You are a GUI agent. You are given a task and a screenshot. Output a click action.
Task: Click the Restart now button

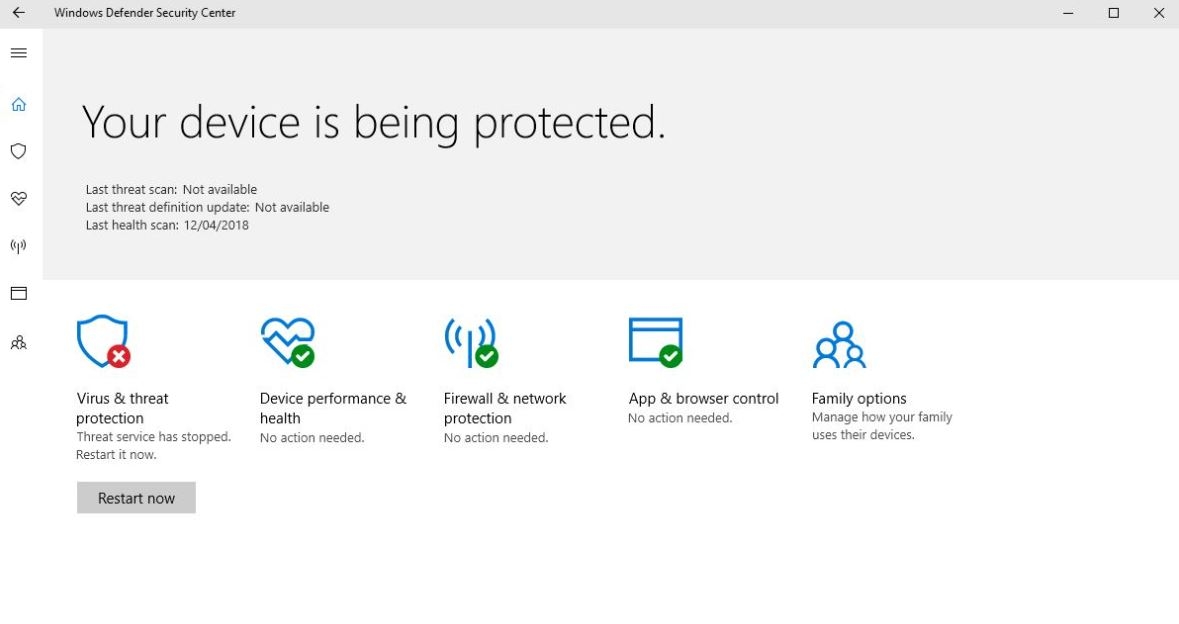tap(136, 497)
